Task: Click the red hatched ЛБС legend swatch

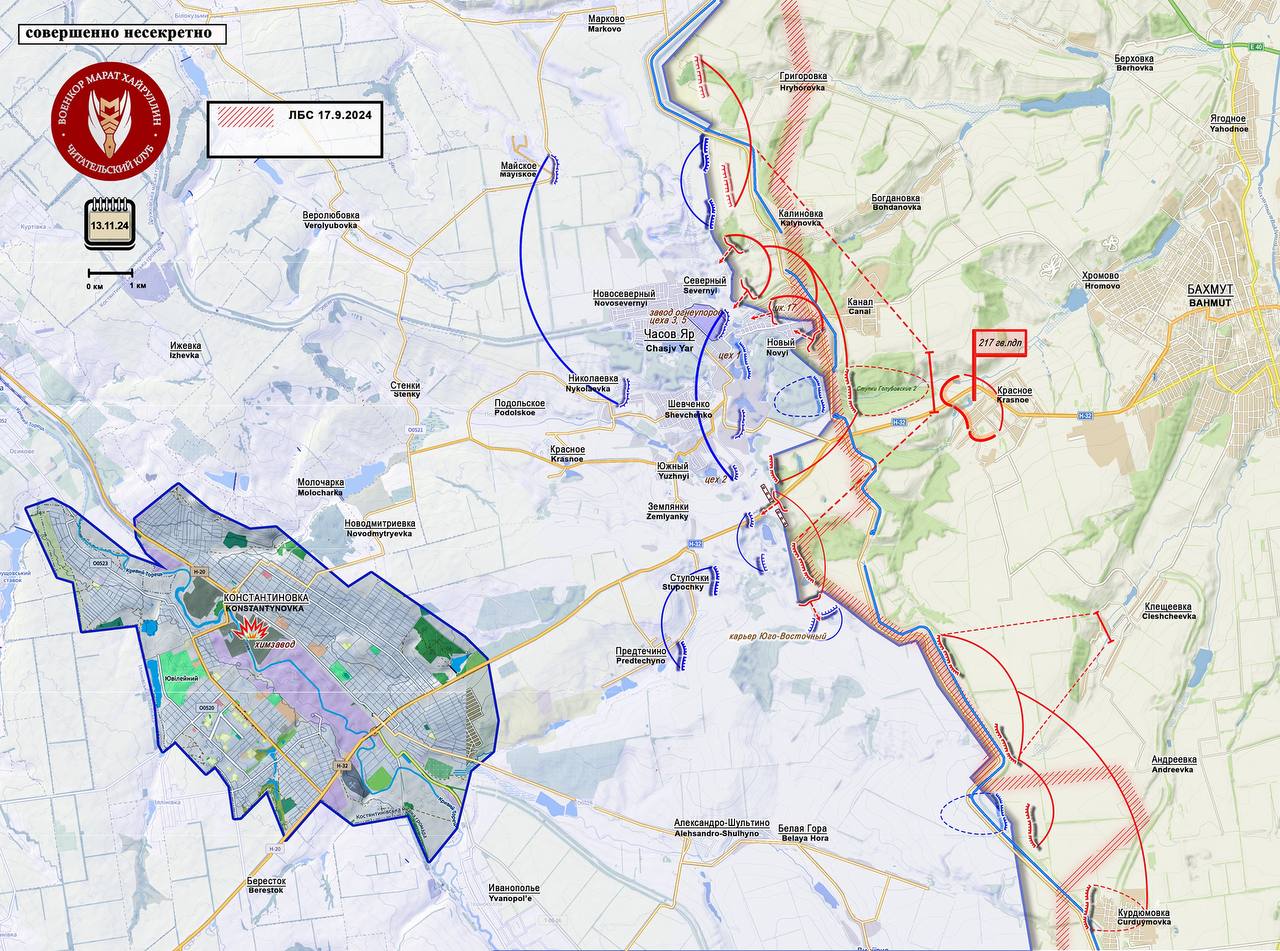Action: 245,117
